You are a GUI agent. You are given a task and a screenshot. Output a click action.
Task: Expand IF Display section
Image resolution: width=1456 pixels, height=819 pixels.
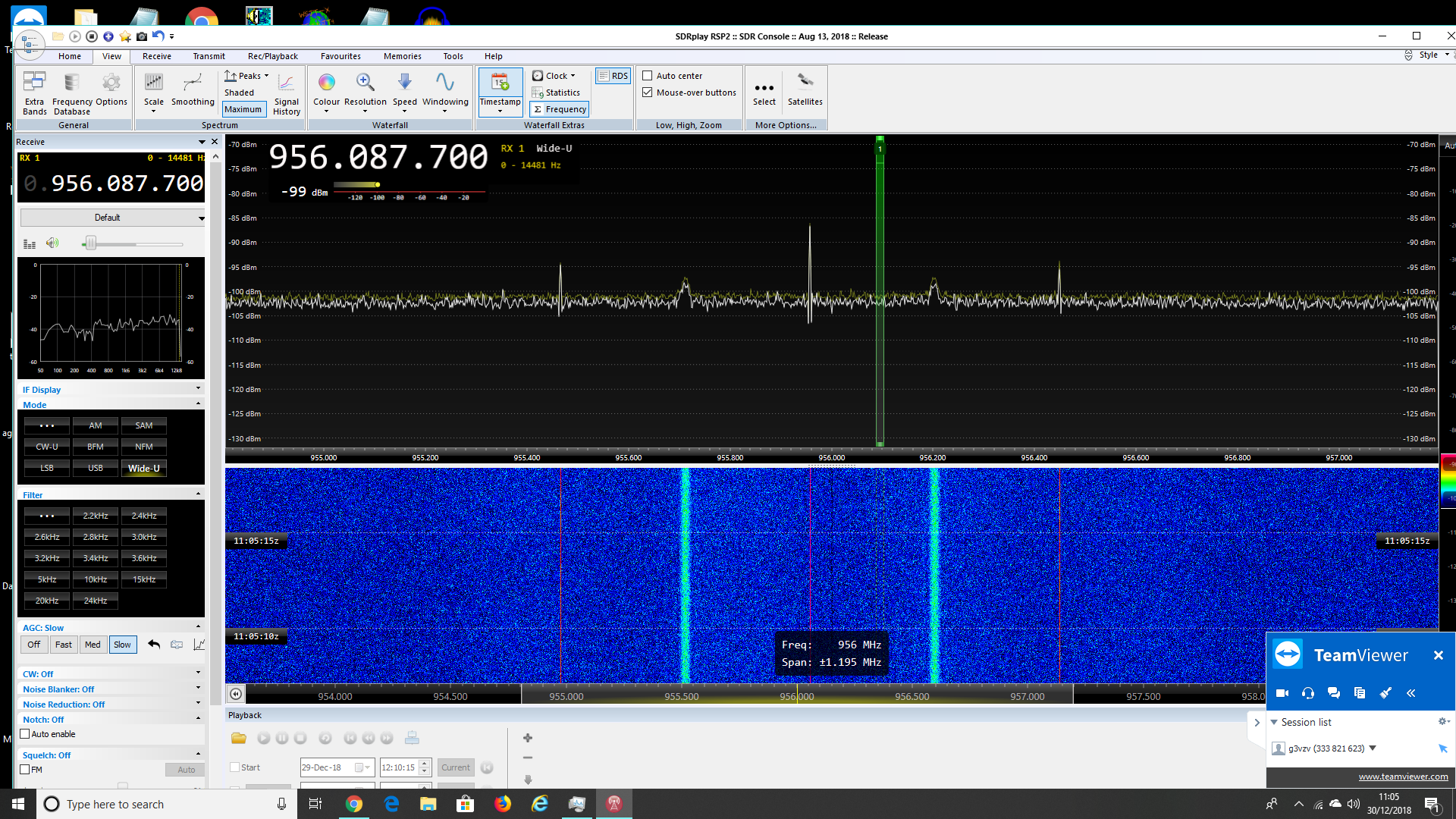pyautogui.click(x=199, y=389)
